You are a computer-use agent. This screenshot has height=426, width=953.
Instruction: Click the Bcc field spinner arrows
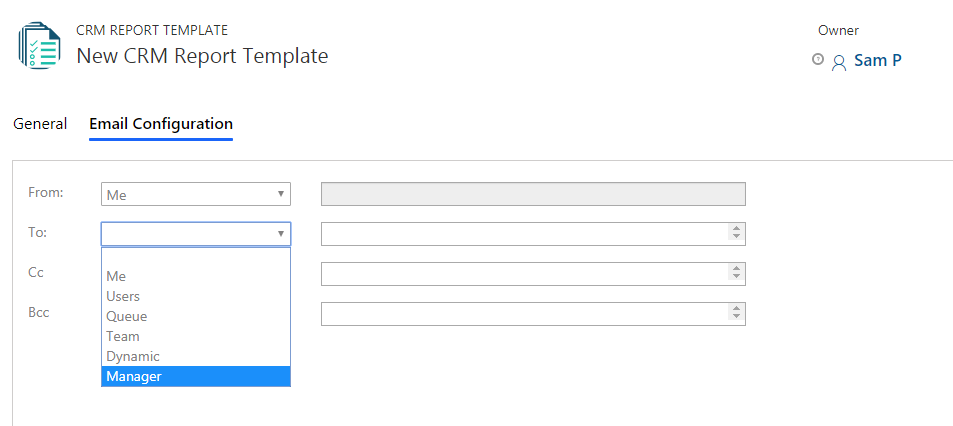tap(736, 314)
